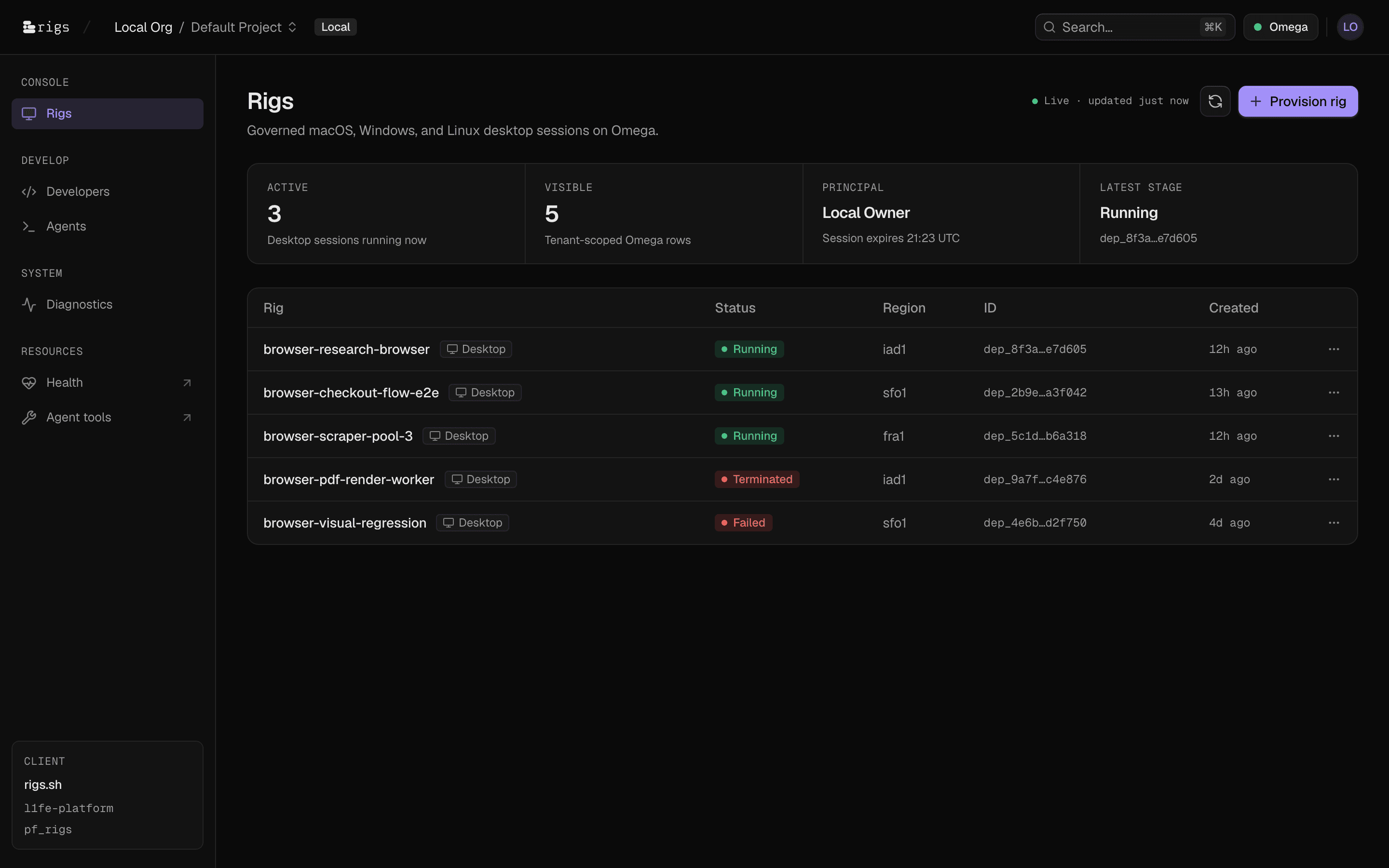Open actions menu for browser-scraper-pool-3
The width and height of the screenshot is (1389, 868).
[1334, 436]
